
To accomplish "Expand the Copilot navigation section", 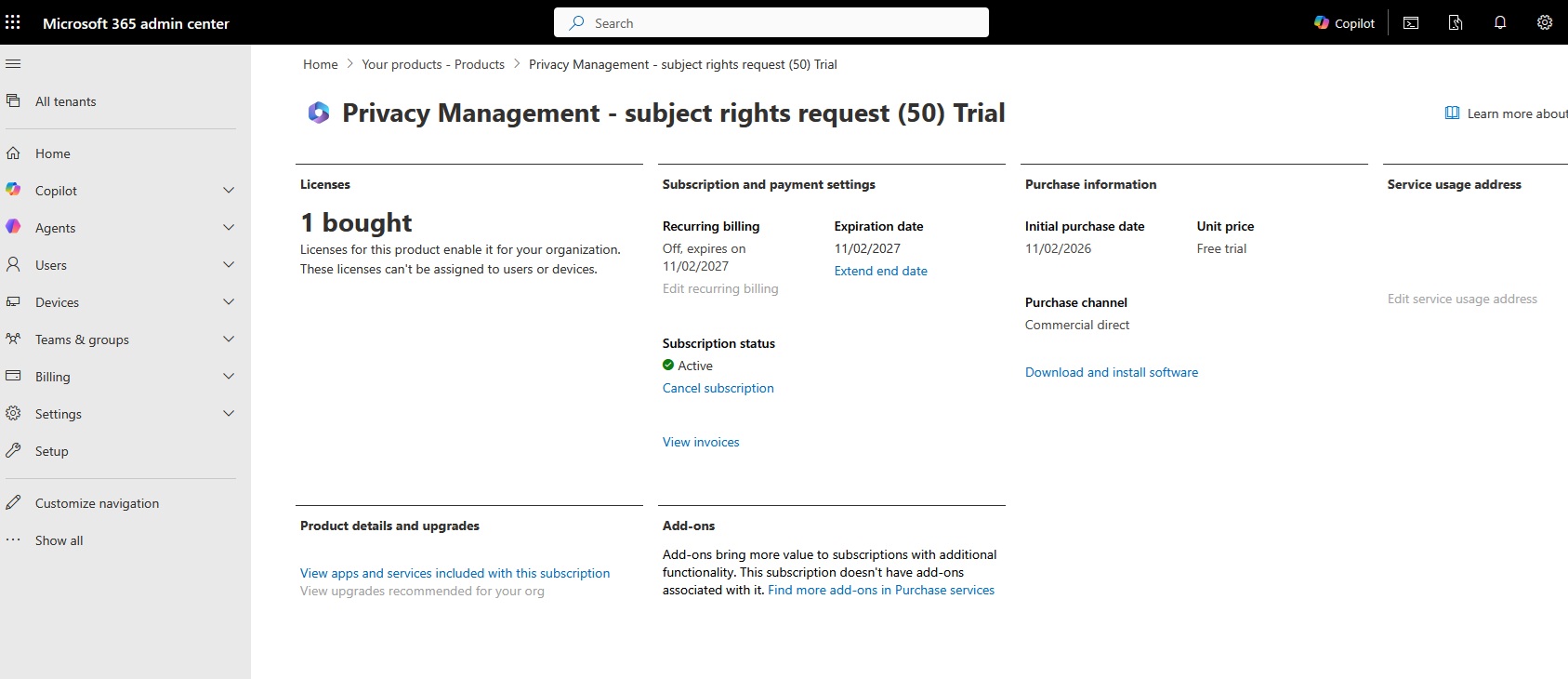I will pyautogui.click(x=229, y=190).
